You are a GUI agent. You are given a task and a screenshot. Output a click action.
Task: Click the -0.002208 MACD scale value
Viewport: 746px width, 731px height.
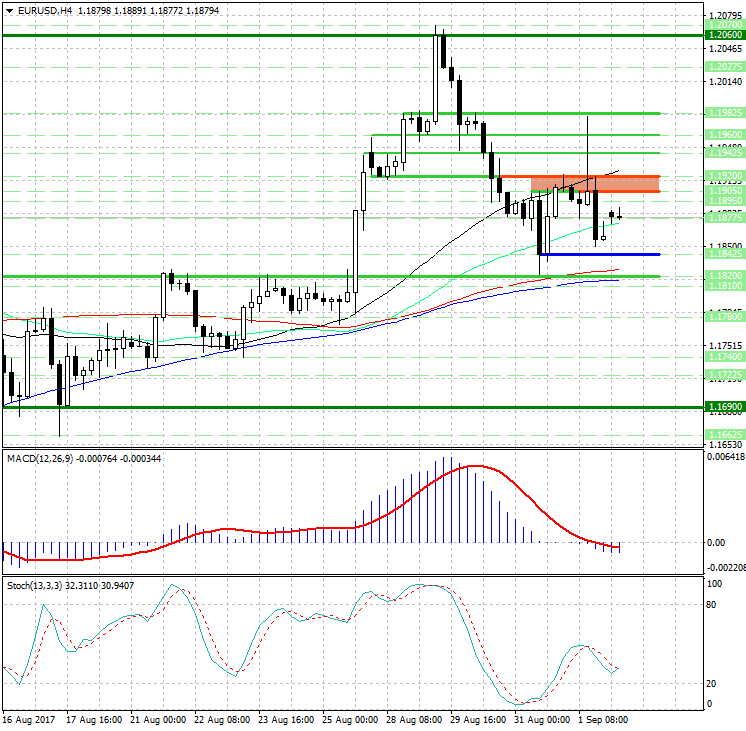point(726,568)
